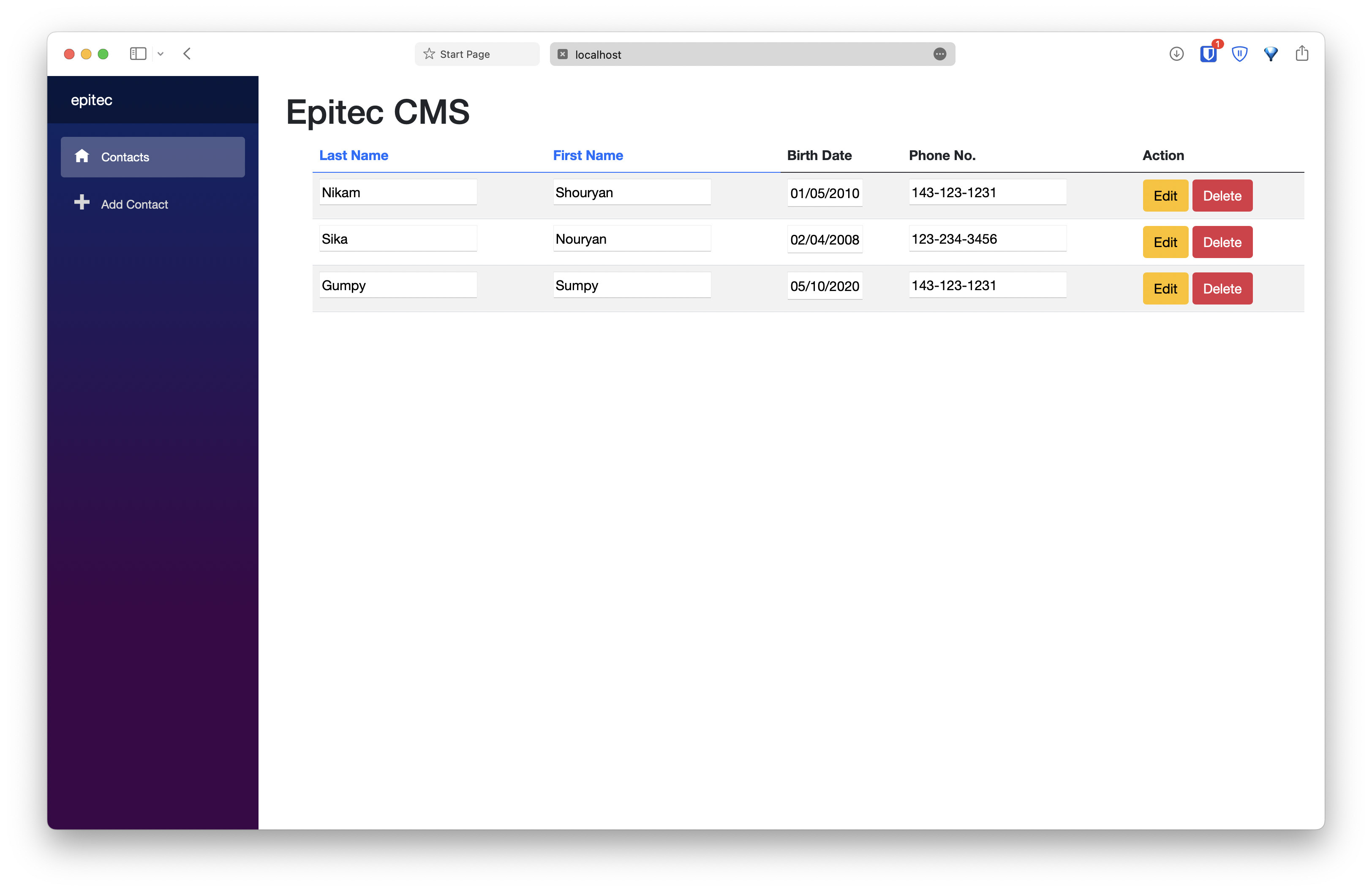The height and width of the screenshot is (892, 1372).
Task: Delete the Gumpy Sumpy contact
Action: pos(1222,289)
